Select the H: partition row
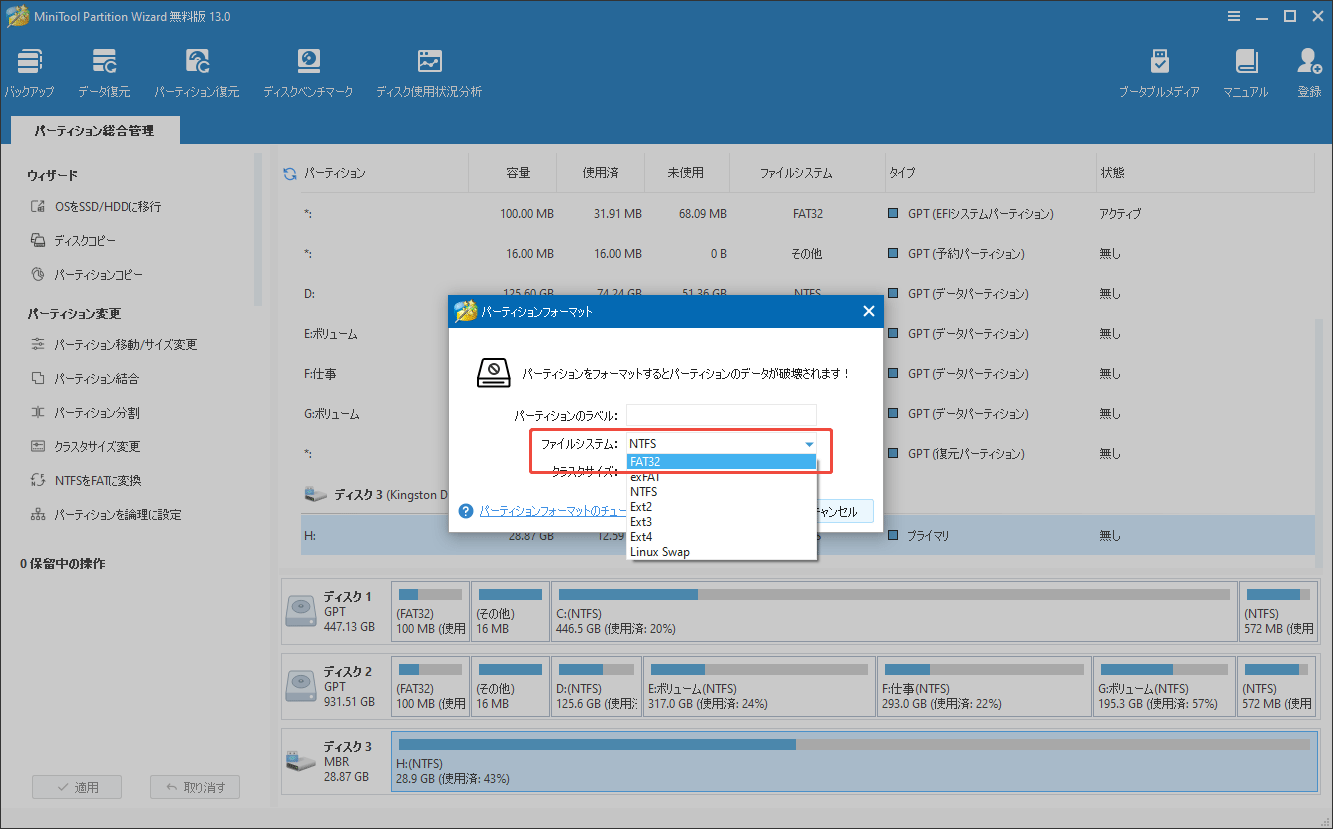Screen dimensions: 1333x829 [x=808, y=536]
